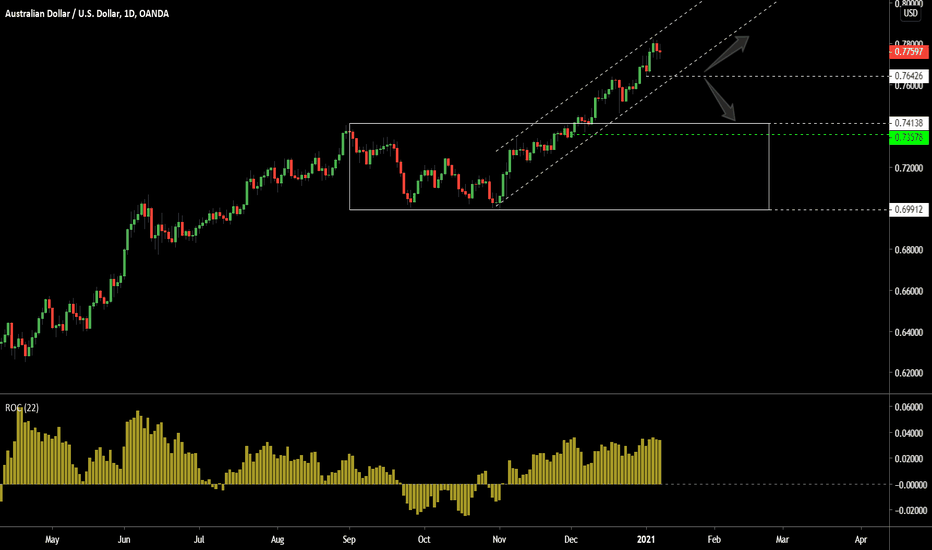Click the 0.64000 price axis value
The width and height of the screenshot is (932, 550).
(909, 332)
